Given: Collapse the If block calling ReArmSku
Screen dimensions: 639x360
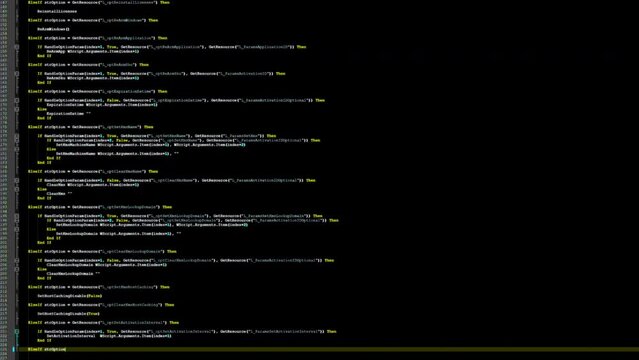Looking at the screenshot, I should [x=17, y=74].
